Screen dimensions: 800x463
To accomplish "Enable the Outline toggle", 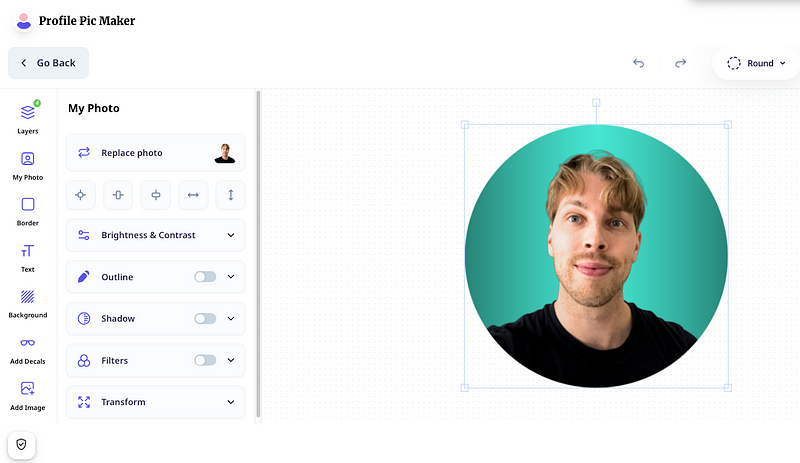I will pos(205,277).
